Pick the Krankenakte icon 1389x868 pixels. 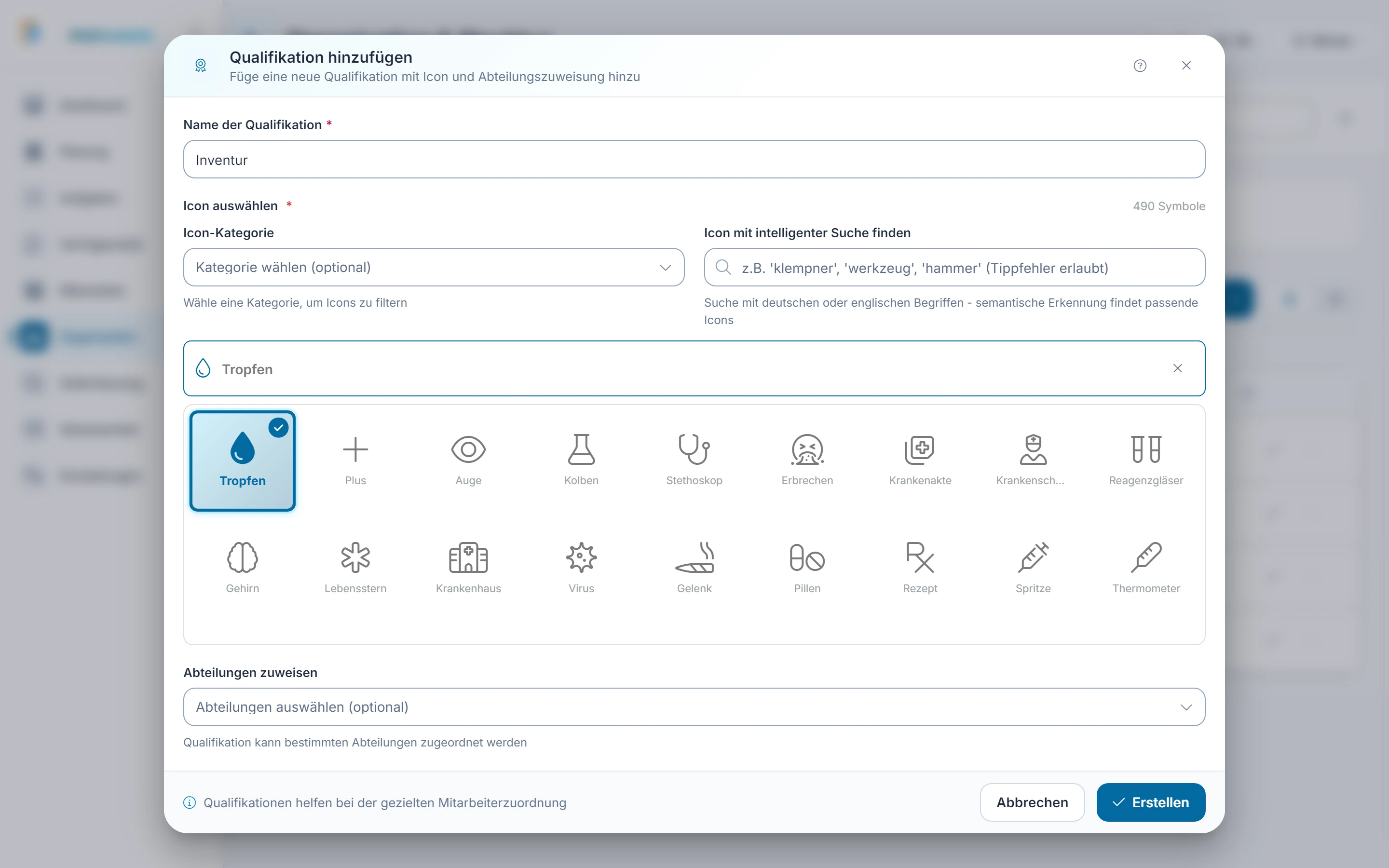click(920, 461)
